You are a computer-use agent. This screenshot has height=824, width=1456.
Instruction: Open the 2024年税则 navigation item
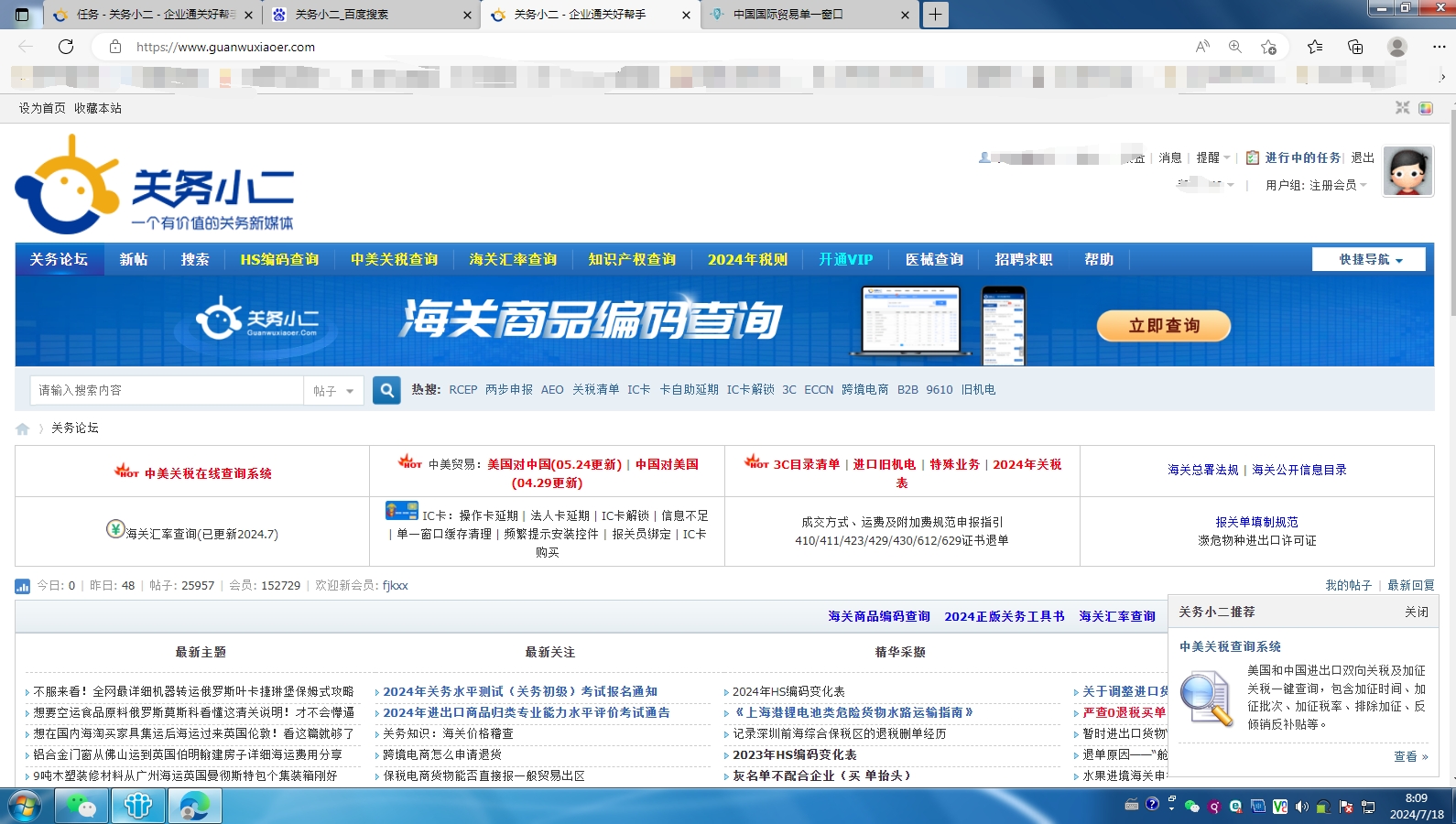point(748,259)
